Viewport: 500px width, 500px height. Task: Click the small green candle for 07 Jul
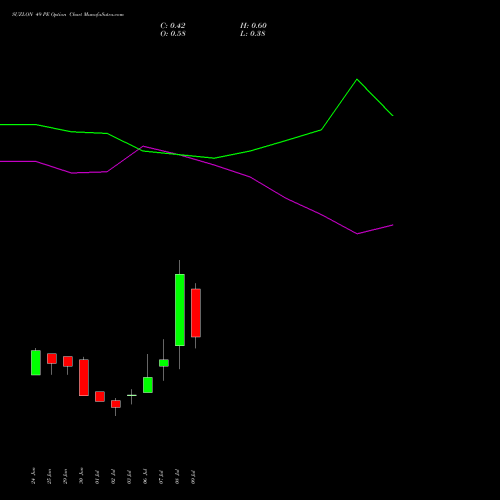164,363
